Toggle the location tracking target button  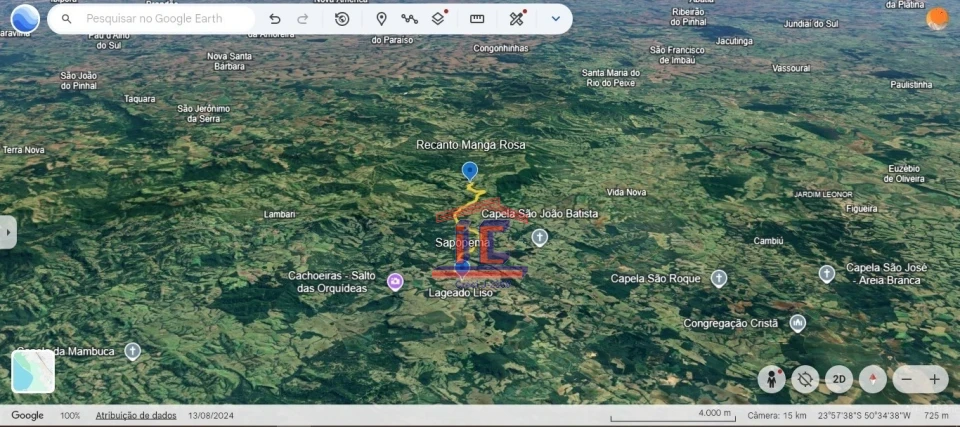(804, 379)
